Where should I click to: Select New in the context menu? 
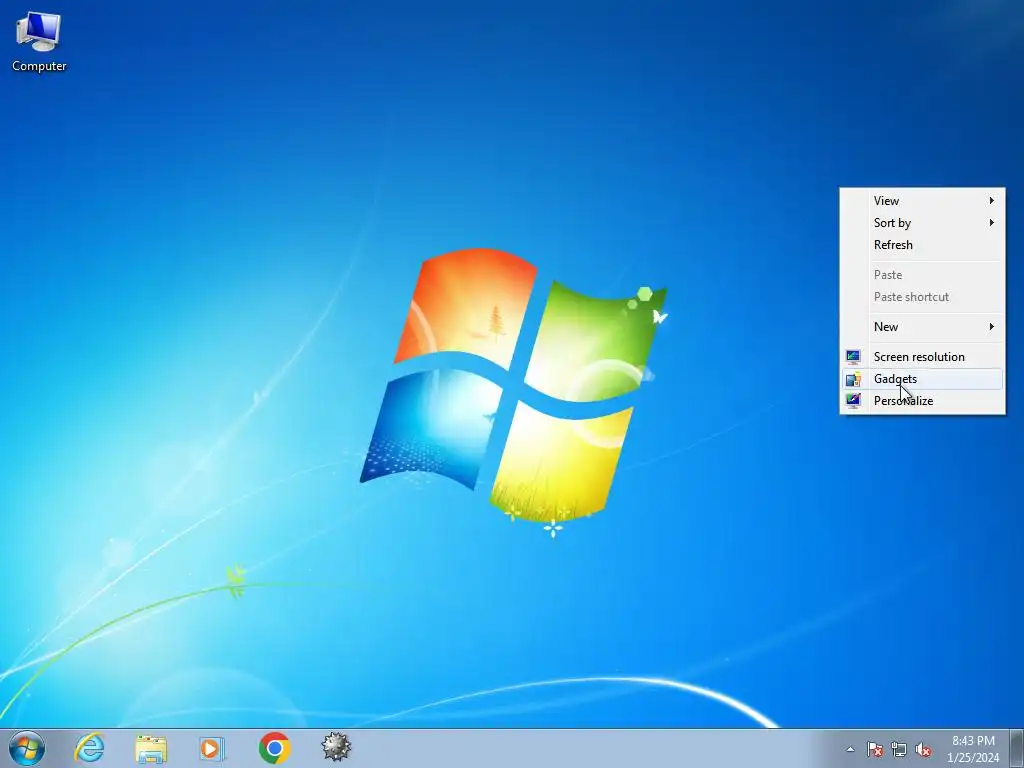click(922, 327)
